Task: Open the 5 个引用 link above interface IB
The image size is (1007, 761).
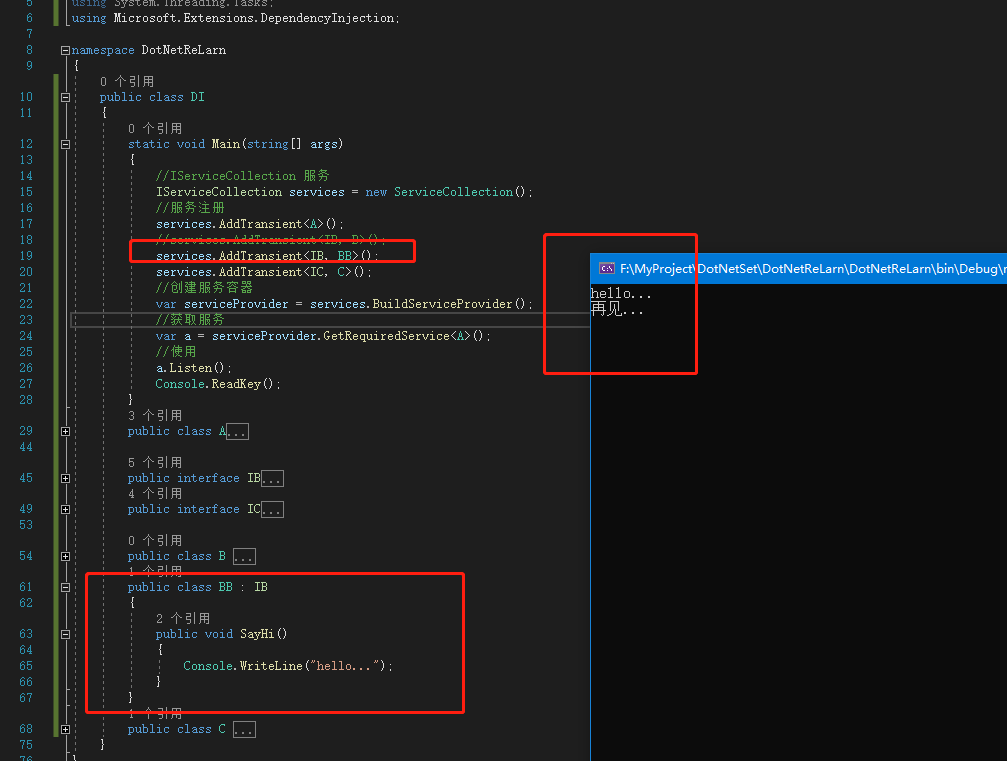Action: coord(155,462)
